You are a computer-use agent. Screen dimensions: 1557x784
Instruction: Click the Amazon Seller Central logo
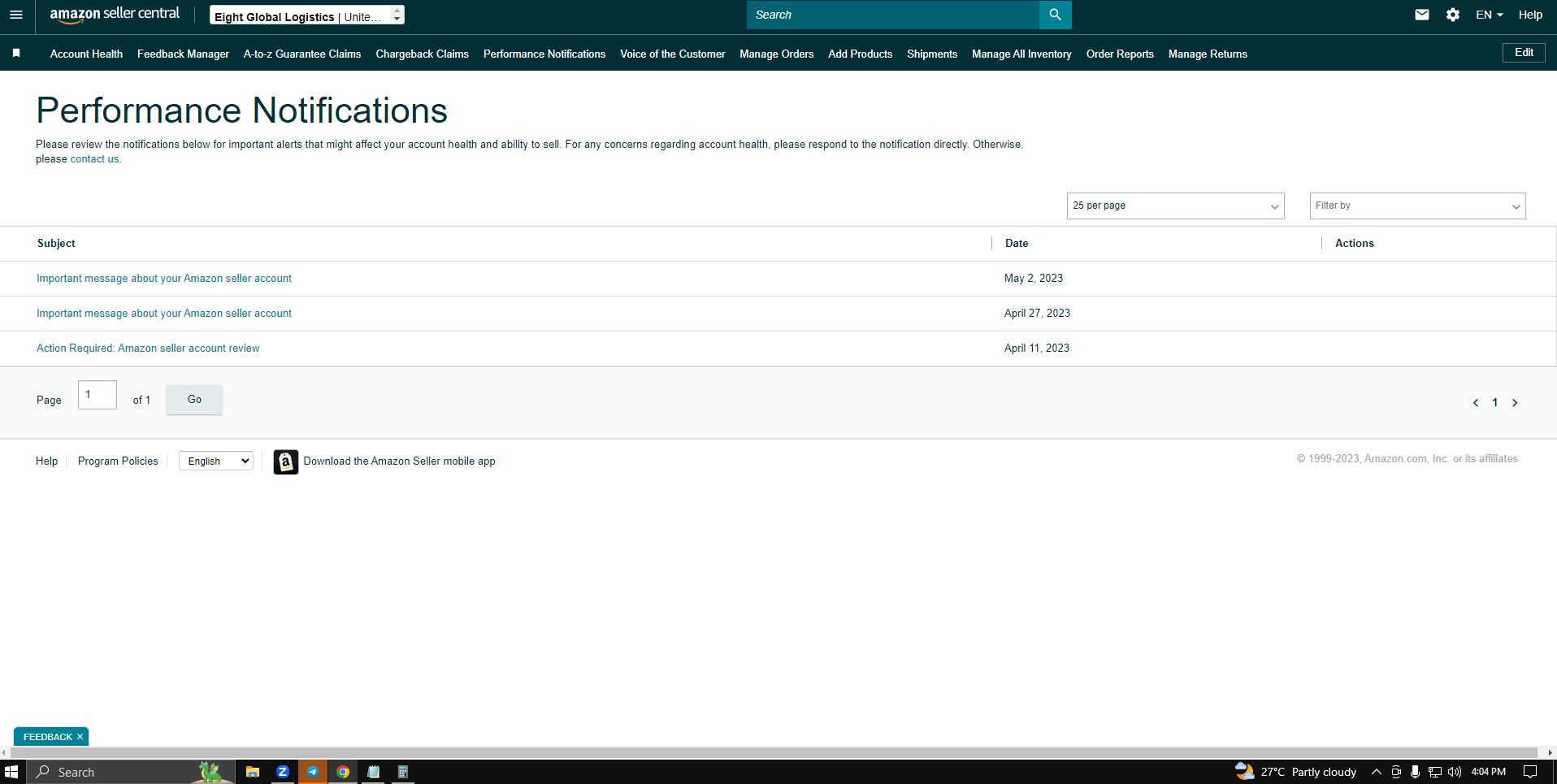(115, 15)
